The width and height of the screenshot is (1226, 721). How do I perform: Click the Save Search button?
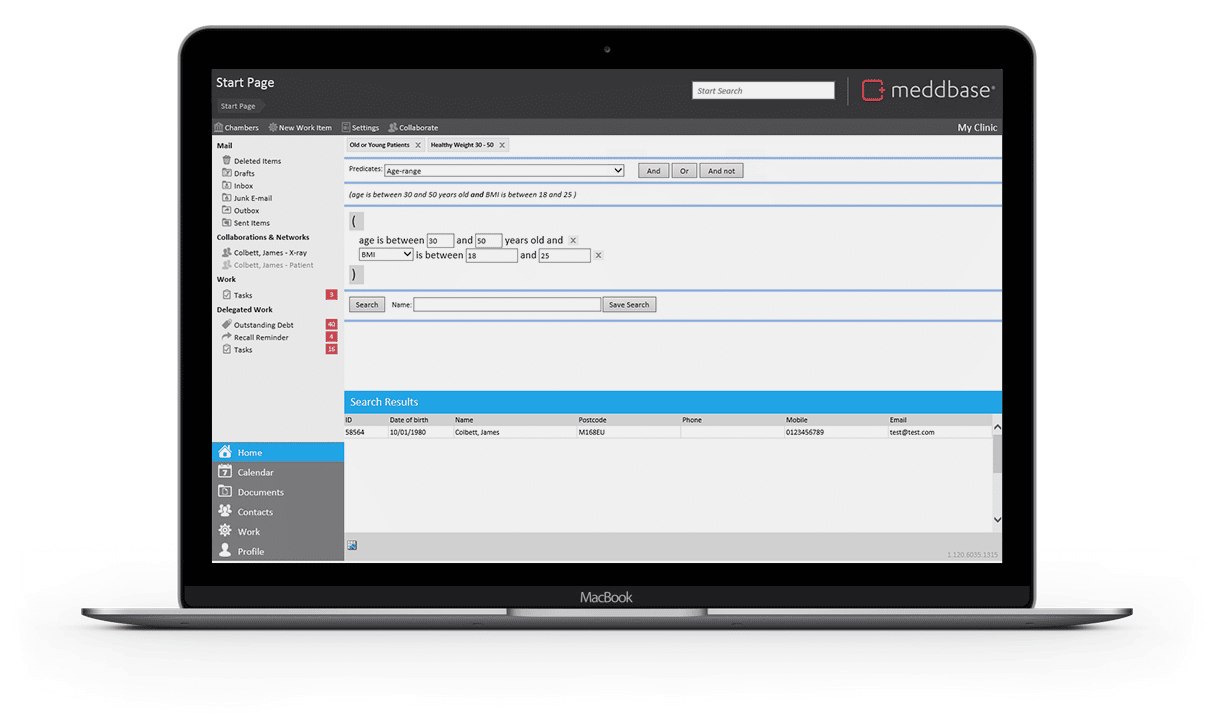coord(629,305)
